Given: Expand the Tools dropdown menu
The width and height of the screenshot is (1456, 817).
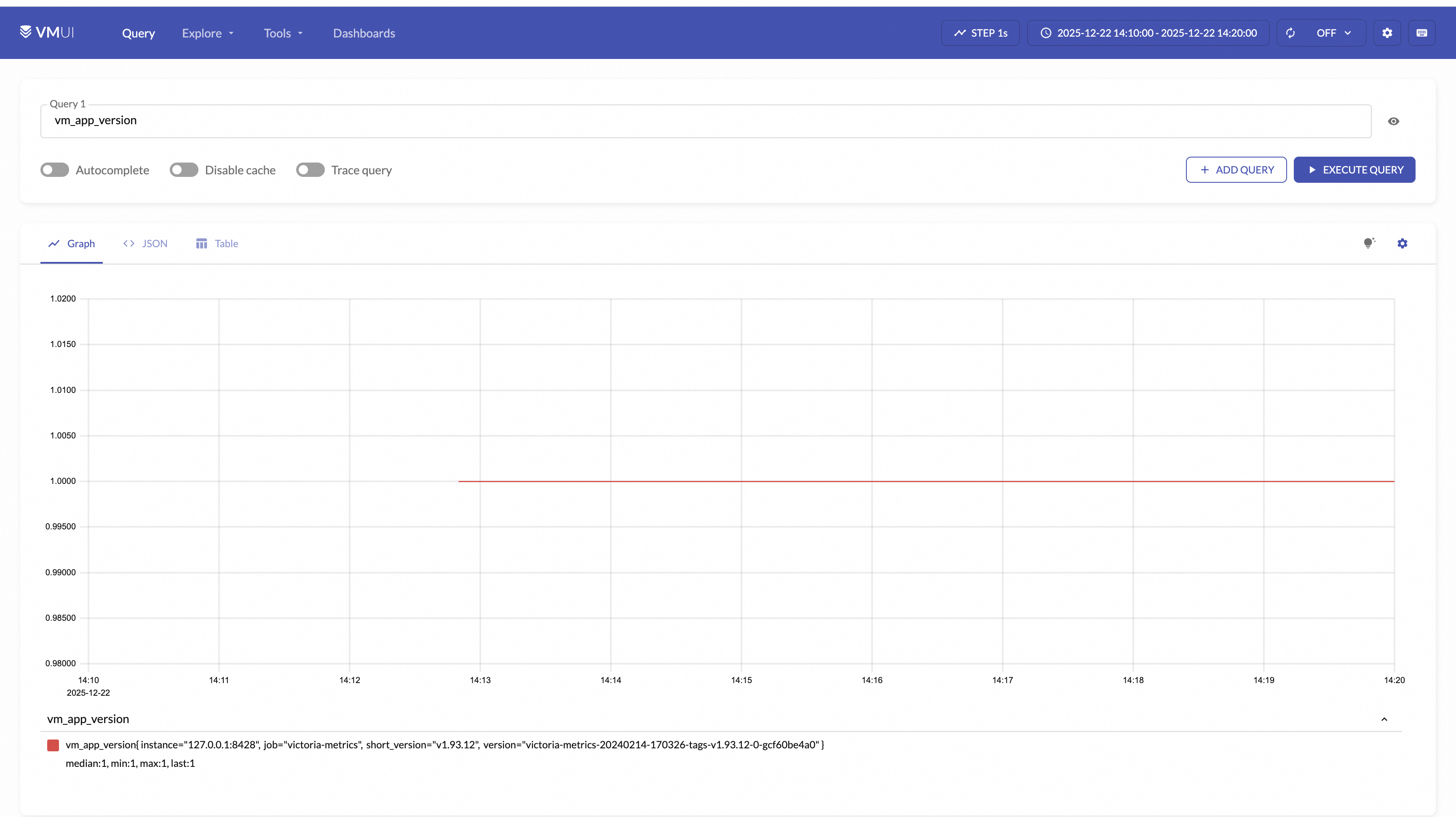Looking at the screenshot, I should 283,33.
